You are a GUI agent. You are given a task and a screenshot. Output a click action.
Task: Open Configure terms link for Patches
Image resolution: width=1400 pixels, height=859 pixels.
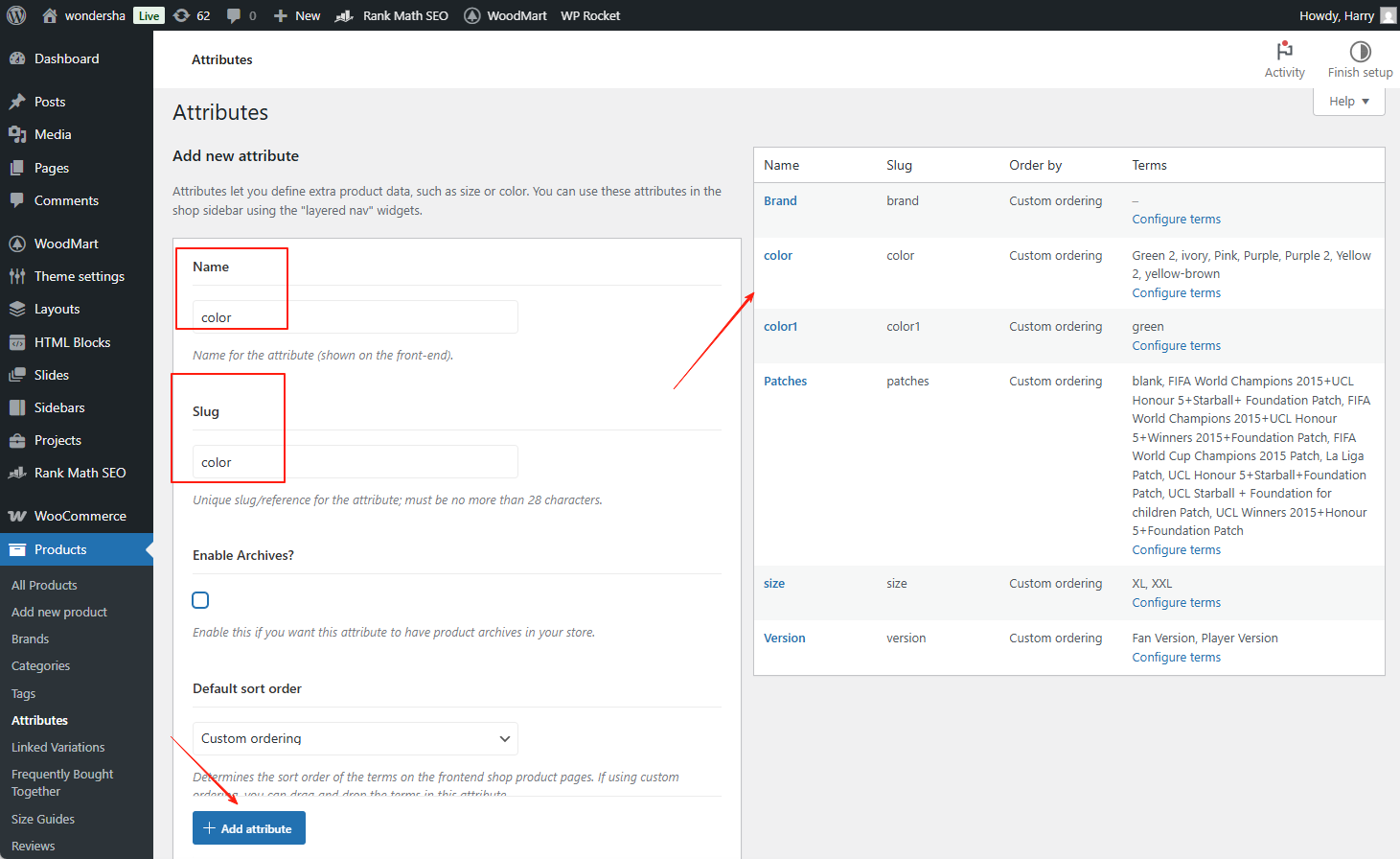coord(1176,550)
